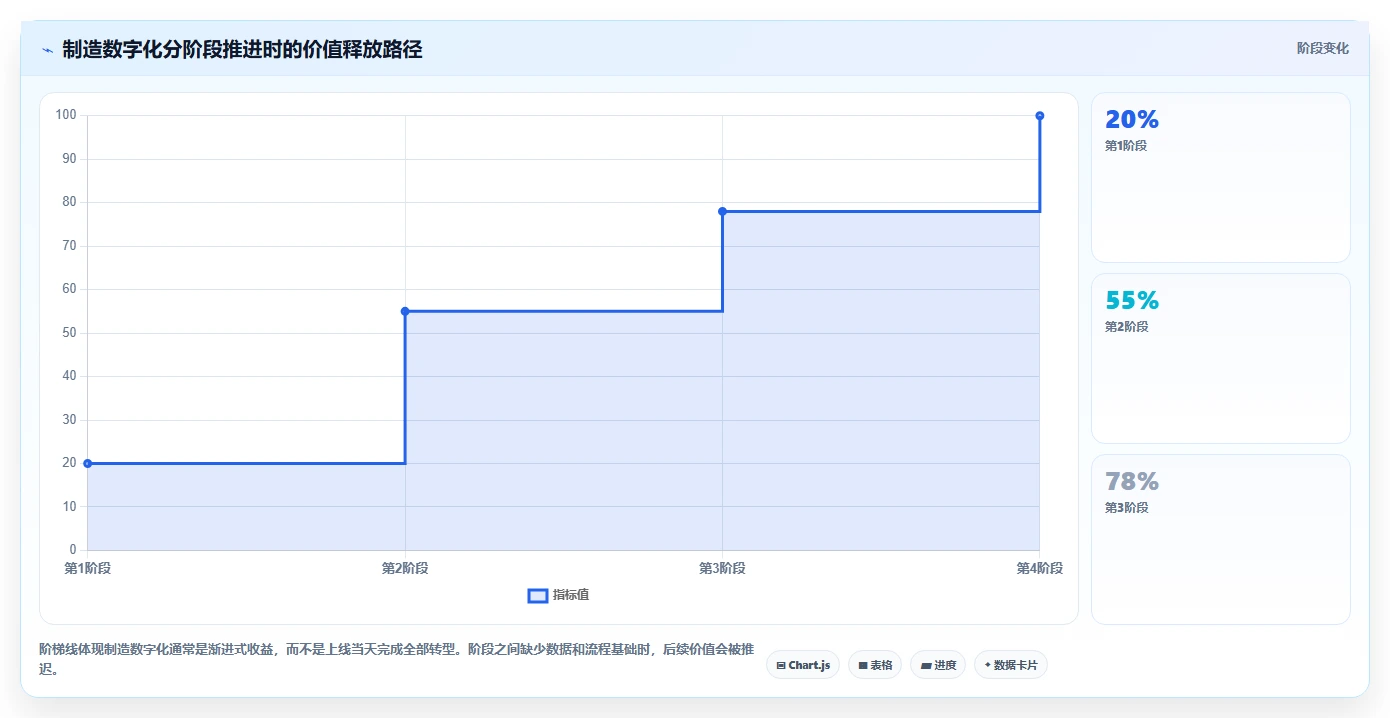Screen dimensions: 1390x718
Task: Click the lightning icon beside the title
Action: click(x=47, y=50)
